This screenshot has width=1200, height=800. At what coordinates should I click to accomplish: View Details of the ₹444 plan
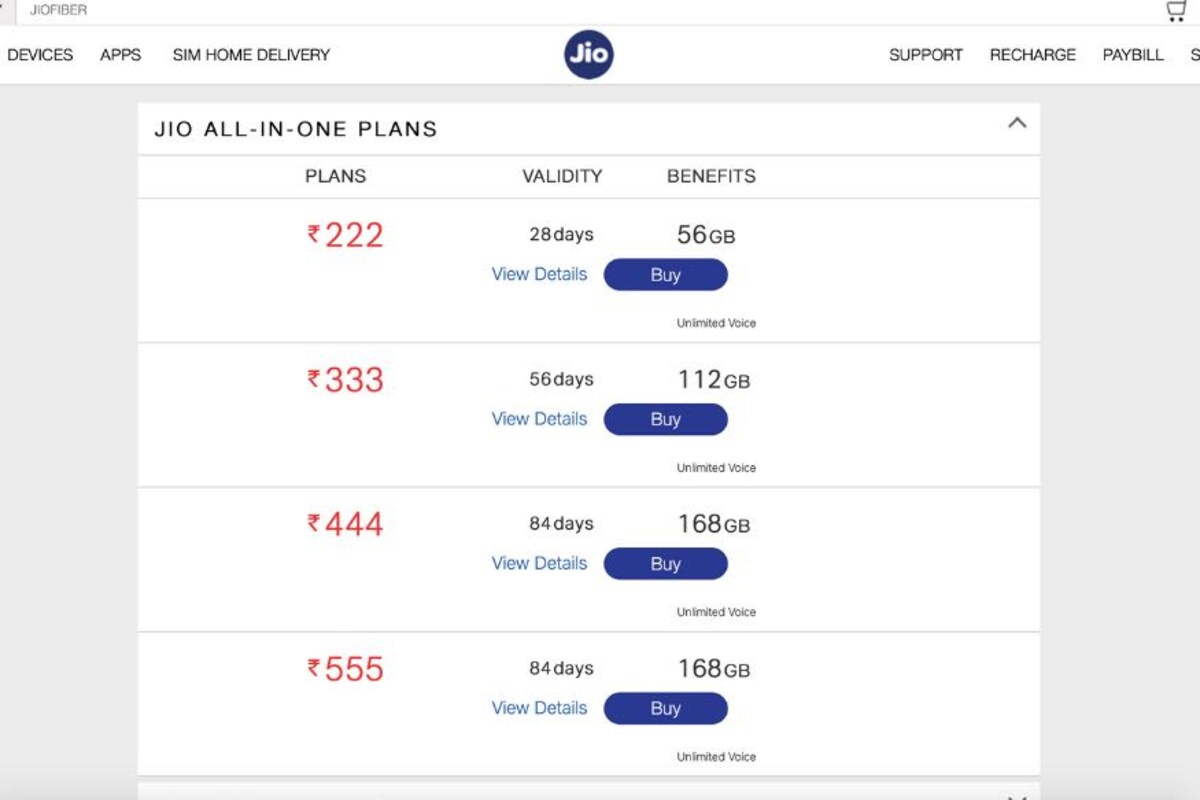click(539, 563)
